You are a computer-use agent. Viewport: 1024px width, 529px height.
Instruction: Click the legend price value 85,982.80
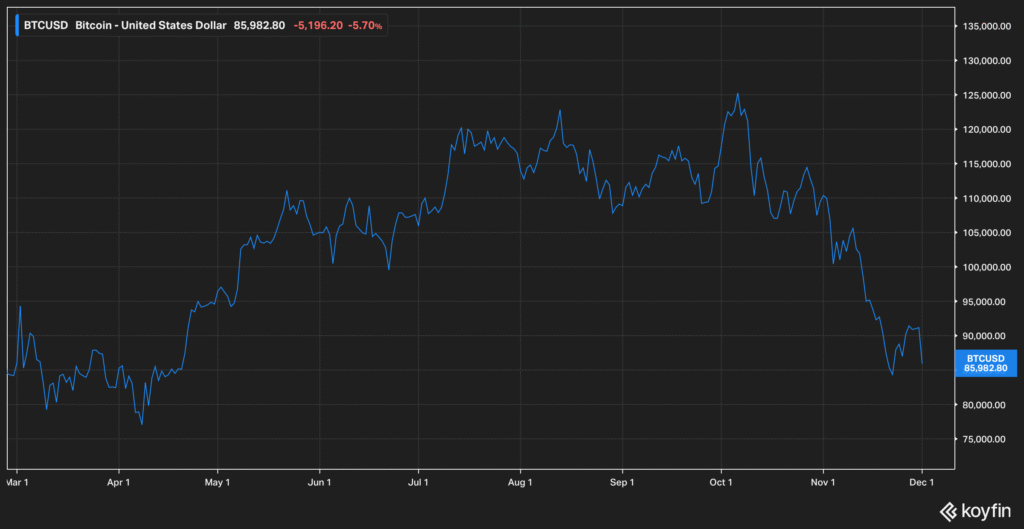click(x=260, y=25)
